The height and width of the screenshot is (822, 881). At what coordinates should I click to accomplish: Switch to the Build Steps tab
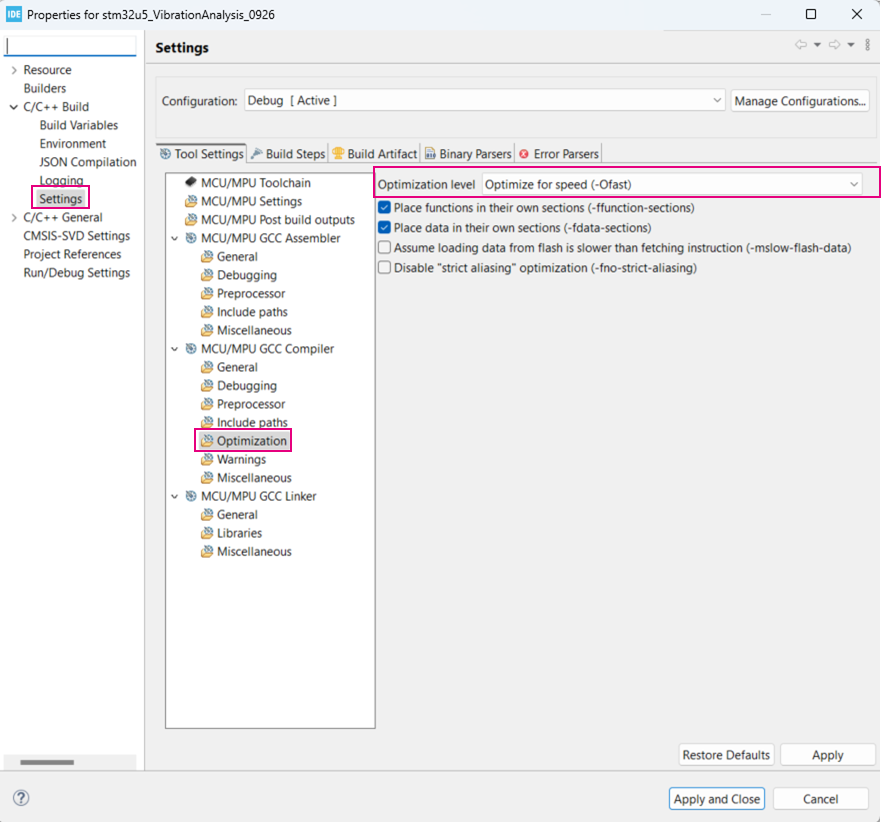288,153
